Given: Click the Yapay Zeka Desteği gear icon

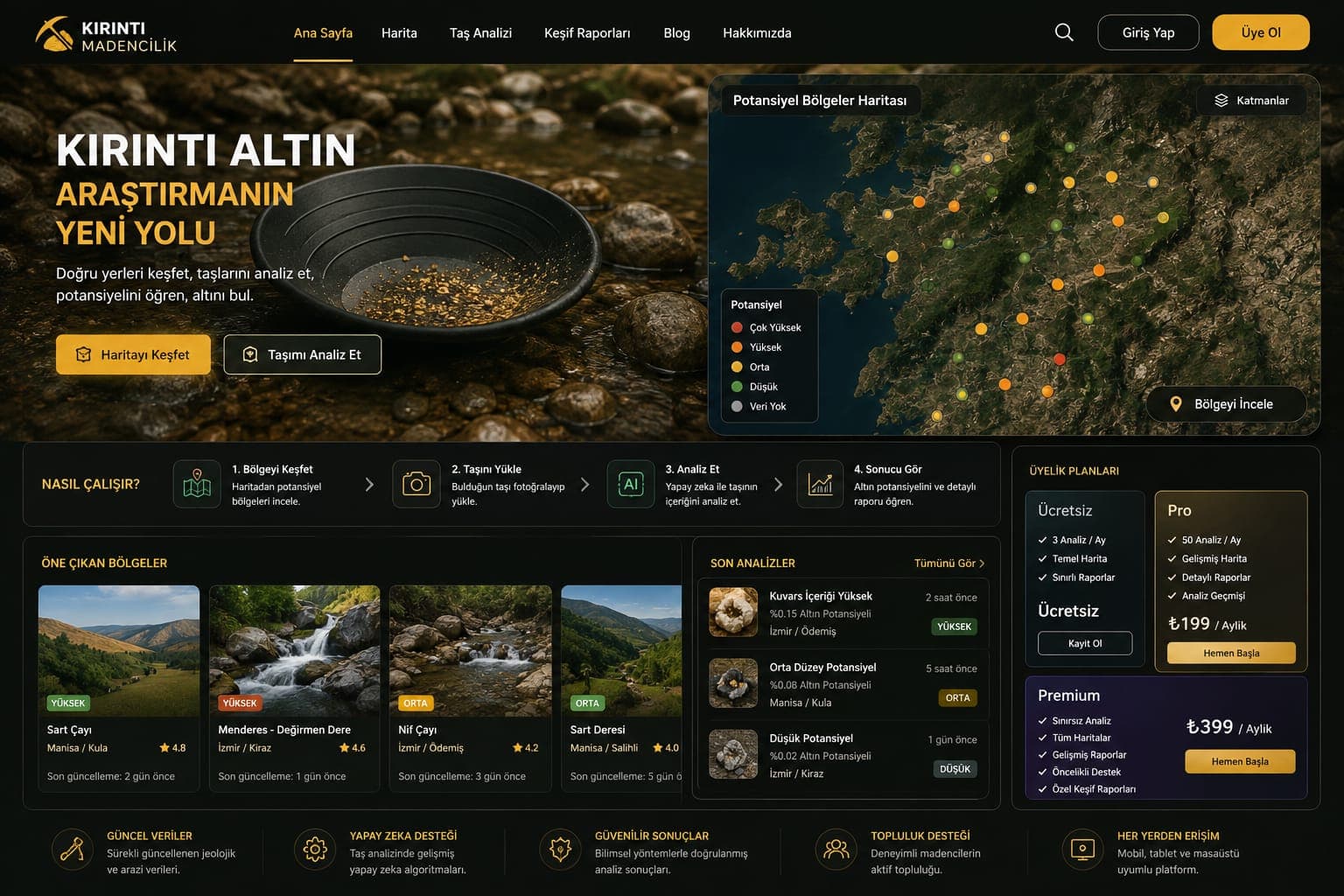Looking at the screenshot, I should click(x=315, y=849).
